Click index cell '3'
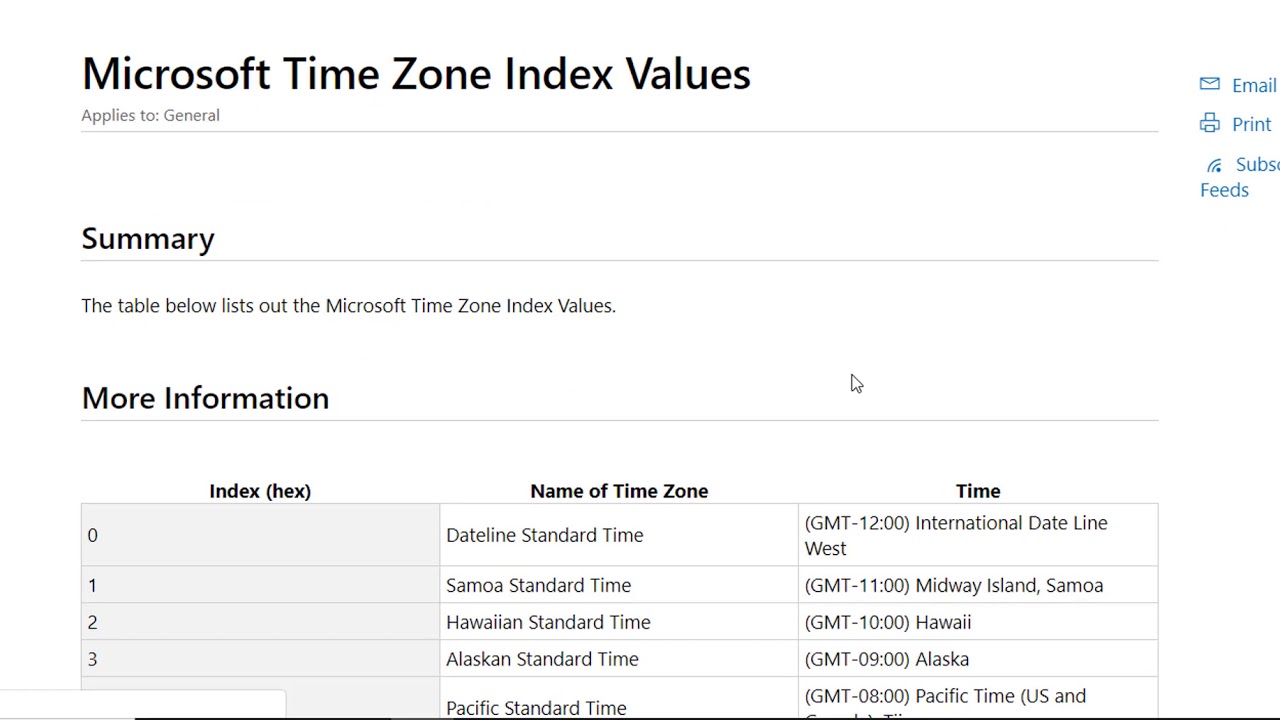Viewport: 1280px width, 720px height. [260, 659]
